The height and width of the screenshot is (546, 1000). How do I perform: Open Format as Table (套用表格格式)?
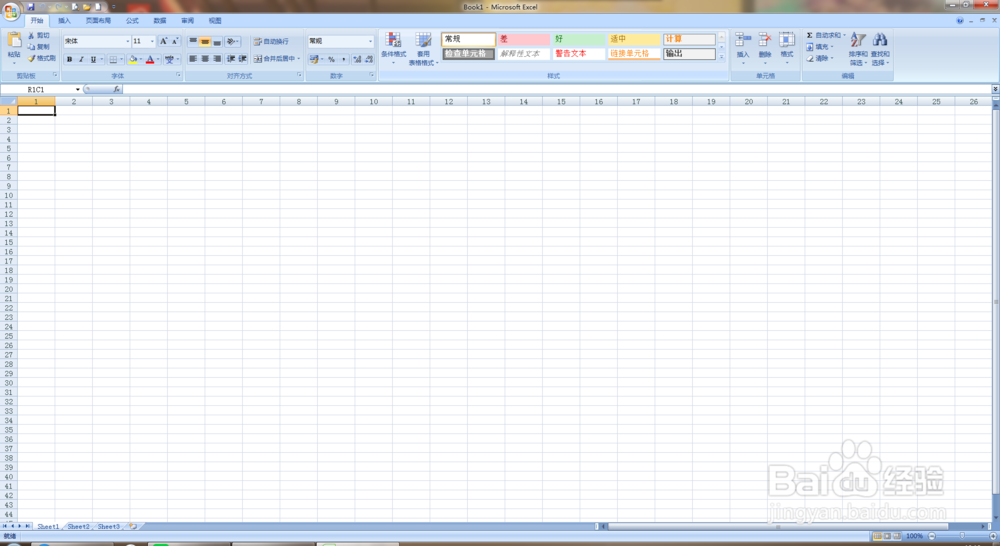click(x=423, y=48)
